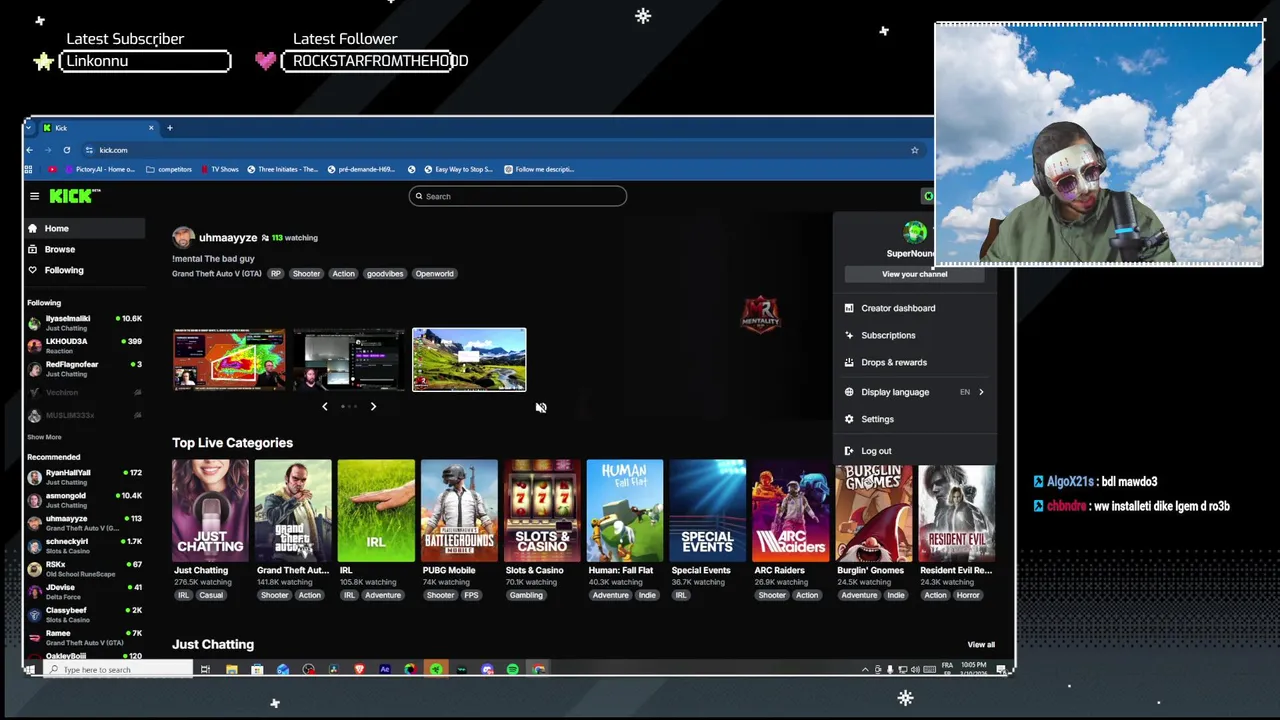The image size is (1280, 720).
Task: Go to next featured stream arrow
Action: coord(373,406)
